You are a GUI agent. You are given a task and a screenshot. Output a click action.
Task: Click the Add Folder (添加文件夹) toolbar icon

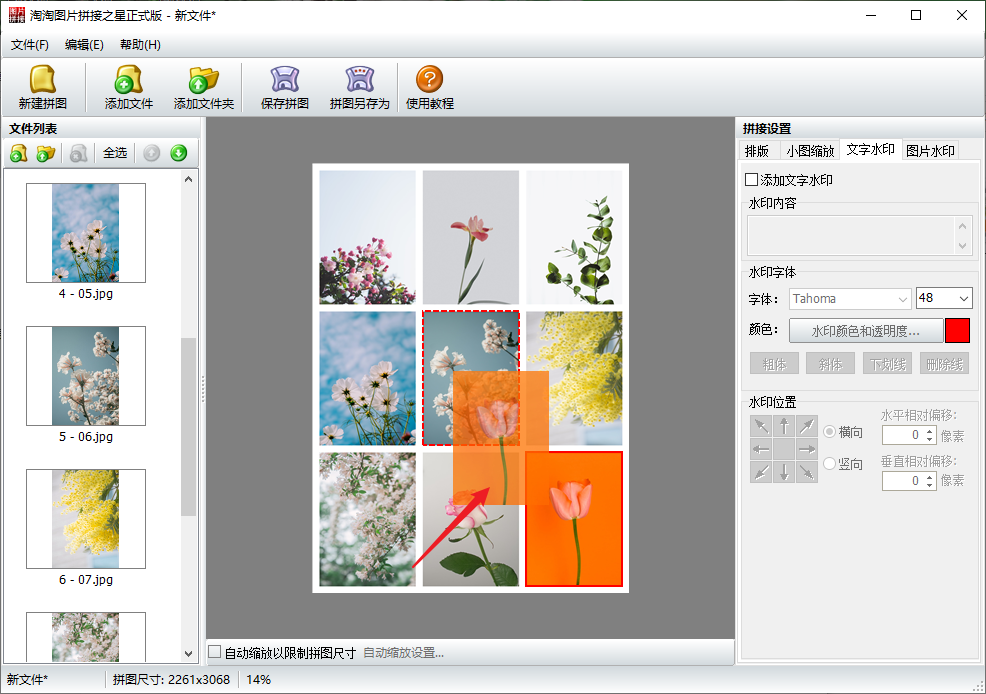pyautogui.click(x=204, y=80)
